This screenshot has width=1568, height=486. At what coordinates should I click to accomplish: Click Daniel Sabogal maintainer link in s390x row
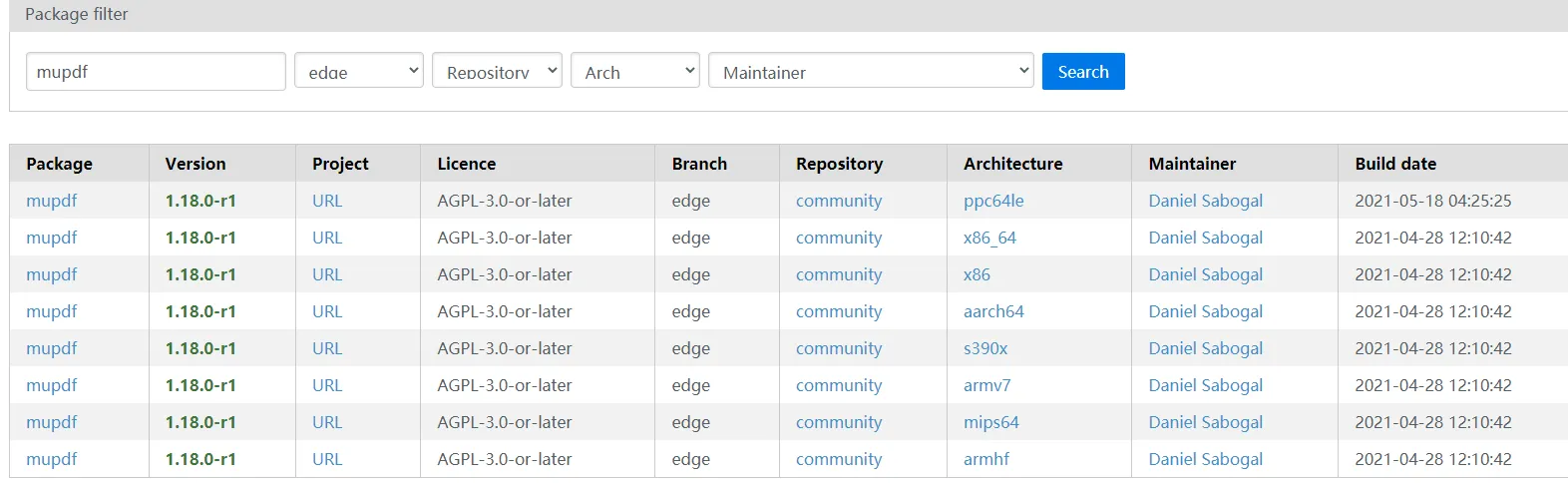click(1205, 348)
